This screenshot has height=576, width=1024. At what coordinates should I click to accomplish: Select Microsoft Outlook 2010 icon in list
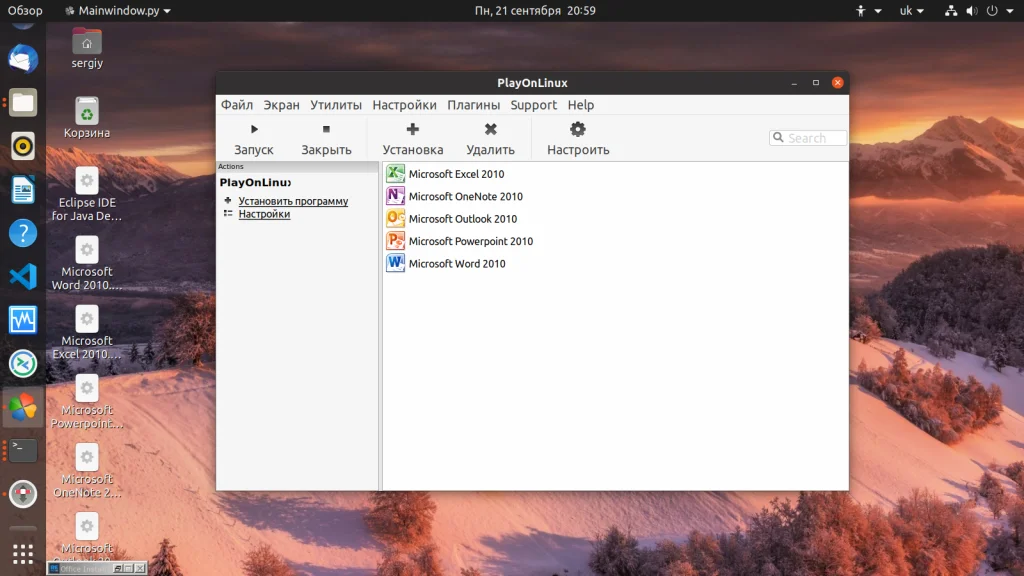(x=395, y=218)
